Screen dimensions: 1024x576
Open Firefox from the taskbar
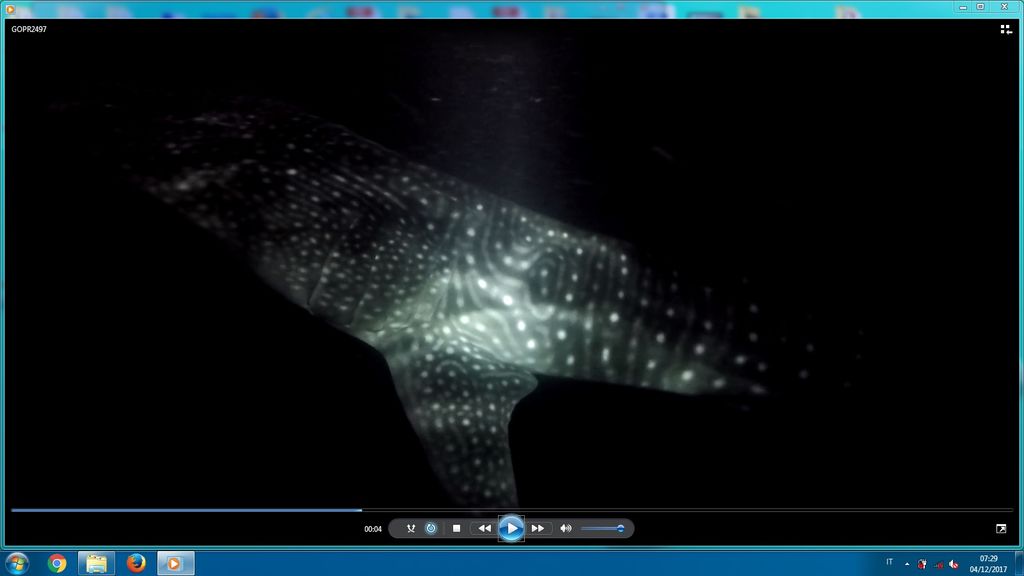click(136, 563)
